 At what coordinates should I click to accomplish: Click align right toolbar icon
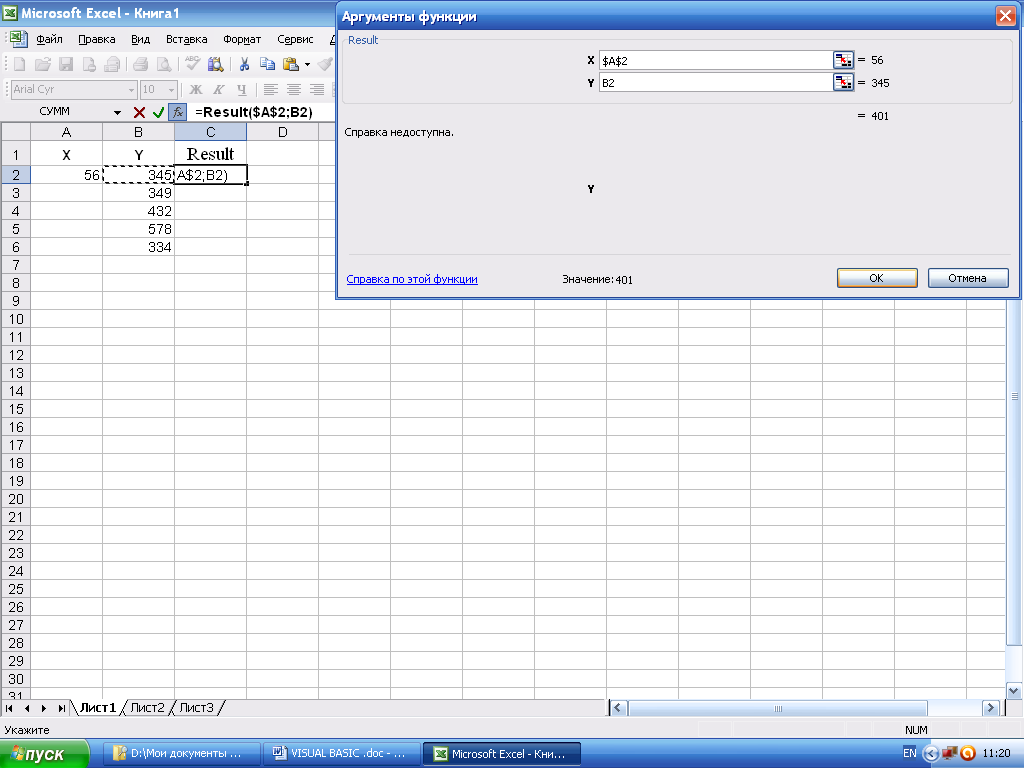click(317, 89)
